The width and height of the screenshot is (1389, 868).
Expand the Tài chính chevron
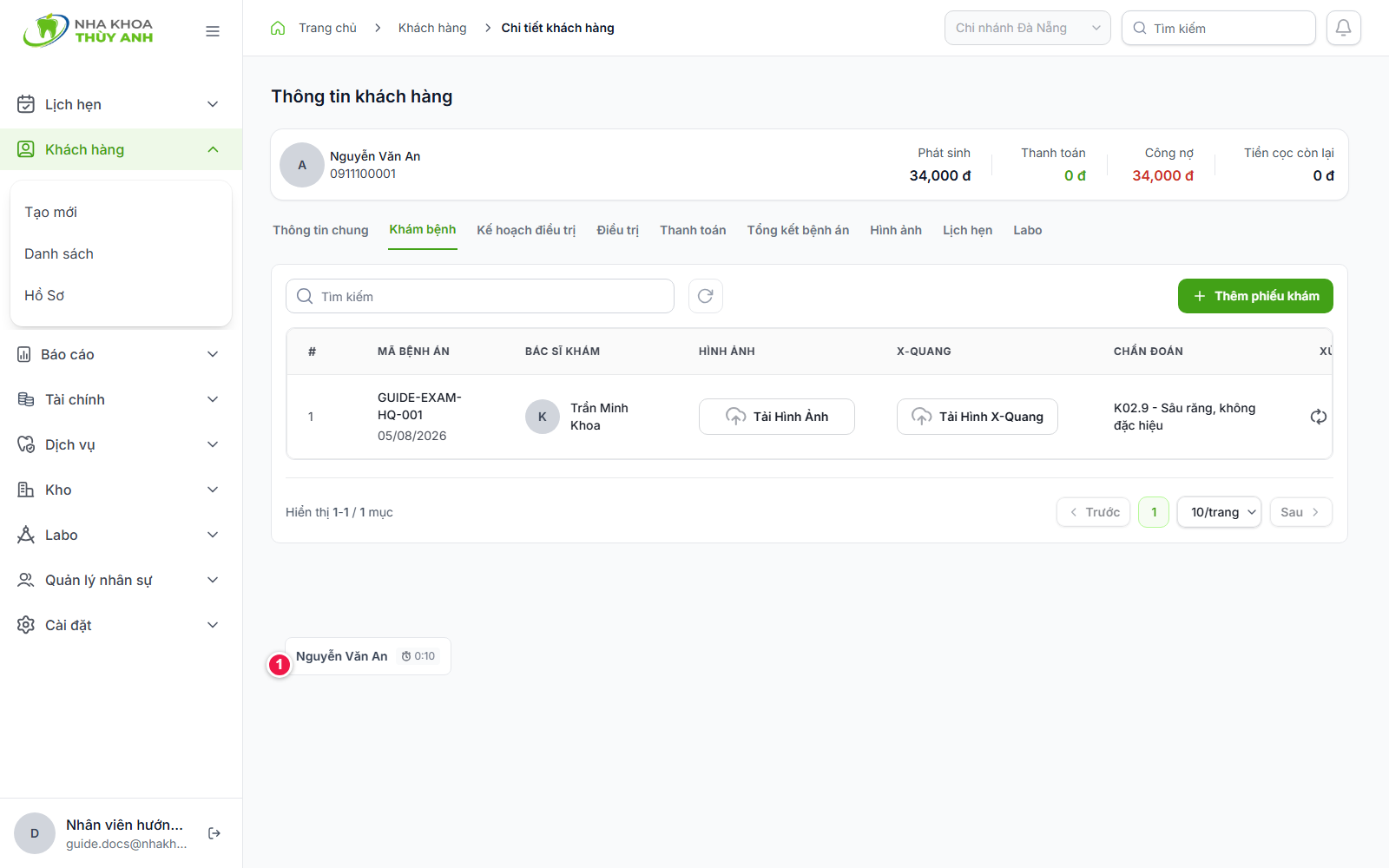coord(213,399)
